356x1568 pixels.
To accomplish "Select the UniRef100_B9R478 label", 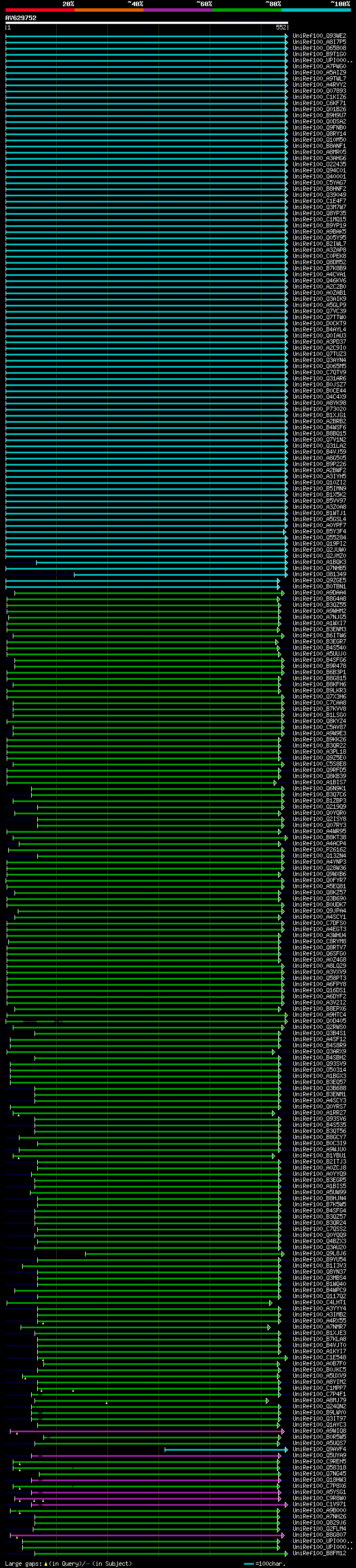I will pyautogui.click(x=319, y=666).
